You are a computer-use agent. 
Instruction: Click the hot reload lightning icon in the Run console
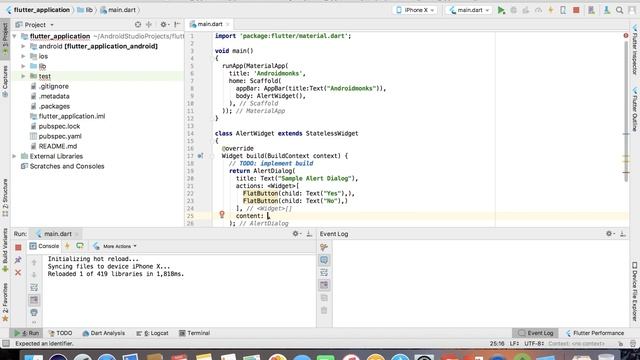[x=68, y=246]
